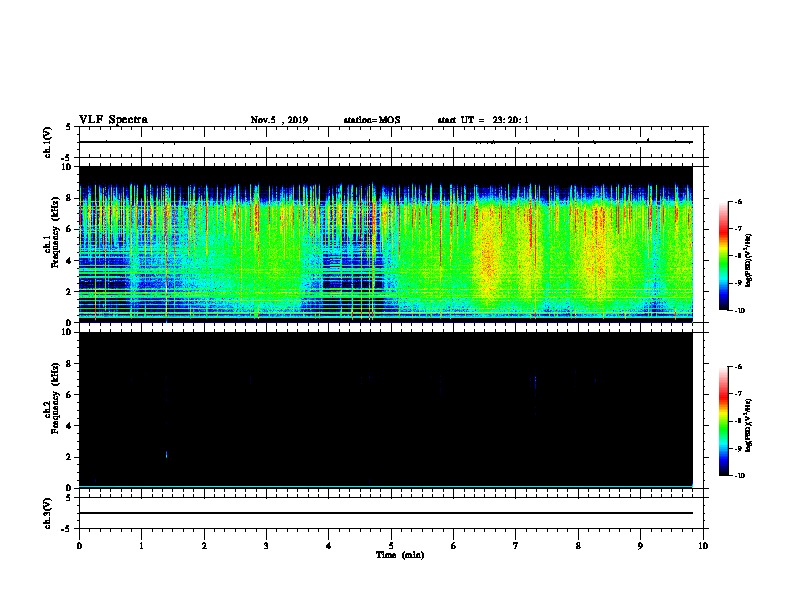Click the ch.2 spectrogram color scale bar
The image size is (792, 612).
click(x=724, y=421)
